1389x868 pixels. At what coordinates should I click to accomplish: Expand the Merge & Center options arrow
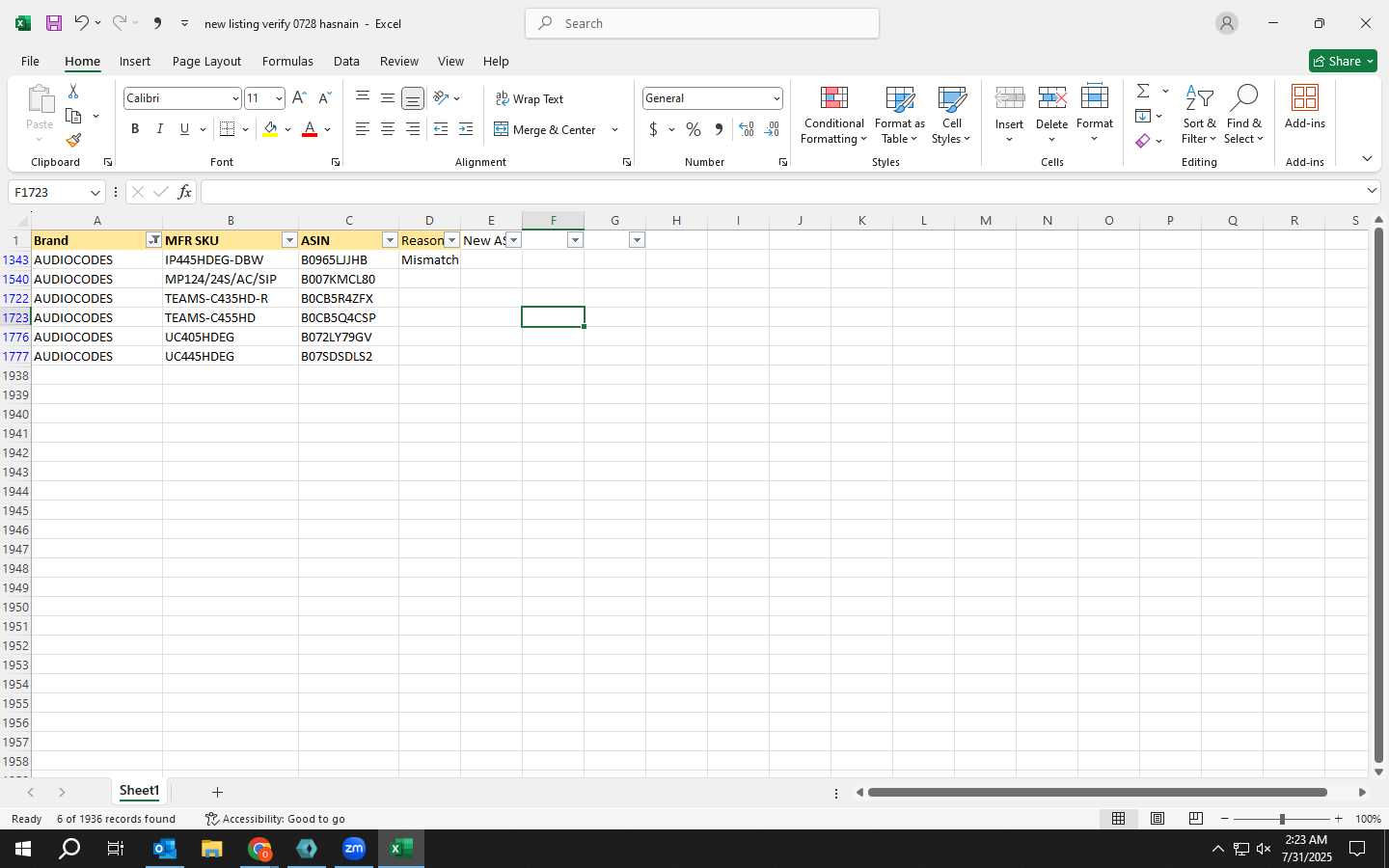[x=614, y=129]
